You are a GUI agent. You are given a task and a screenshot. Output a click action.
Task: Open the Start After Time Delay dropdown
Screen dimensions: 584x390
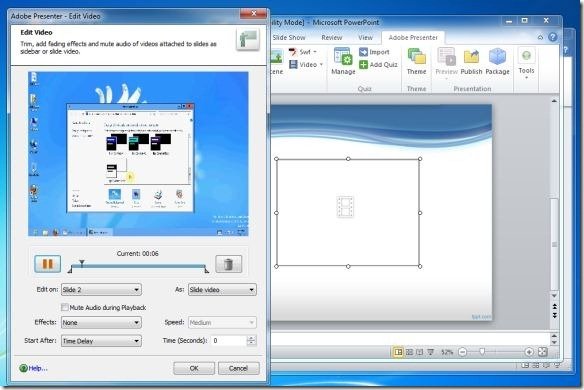[x=101, y=341]
